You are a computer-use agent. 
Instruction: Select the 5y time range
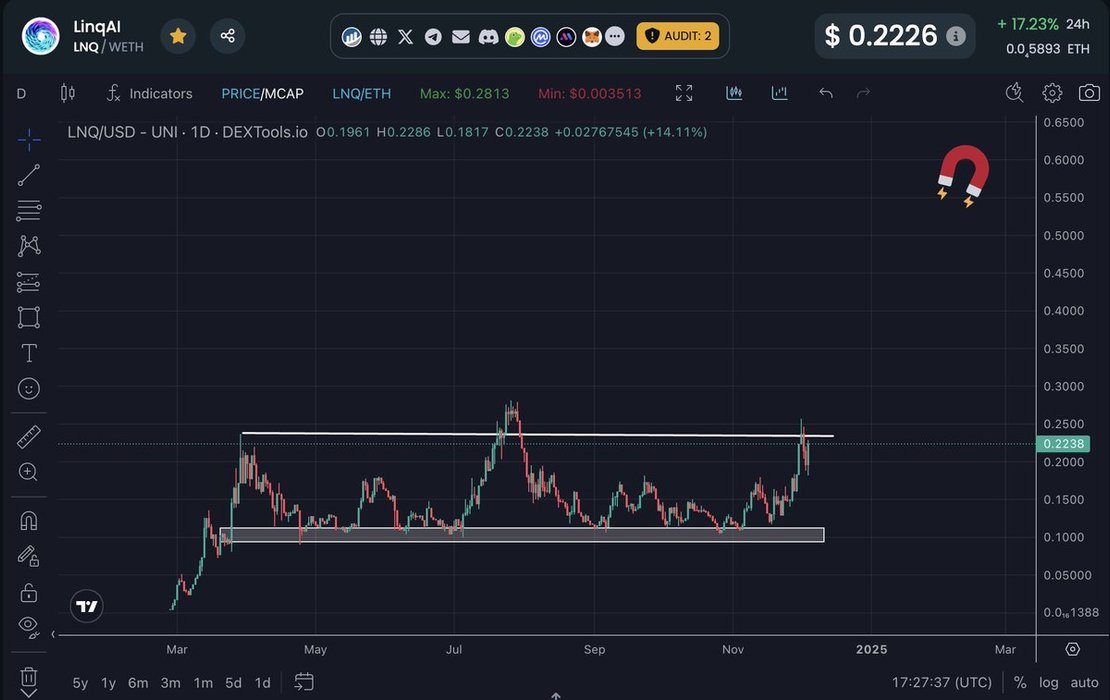80,683
